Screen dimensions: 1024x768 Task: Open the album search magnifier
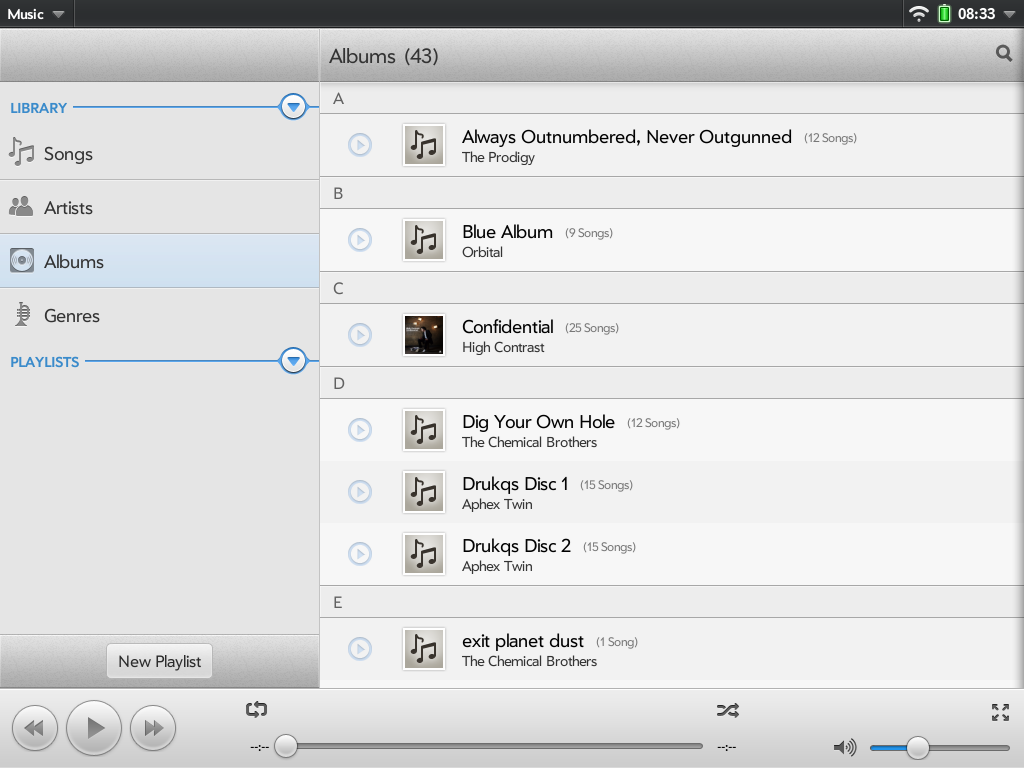click(x=1004, y=54)
